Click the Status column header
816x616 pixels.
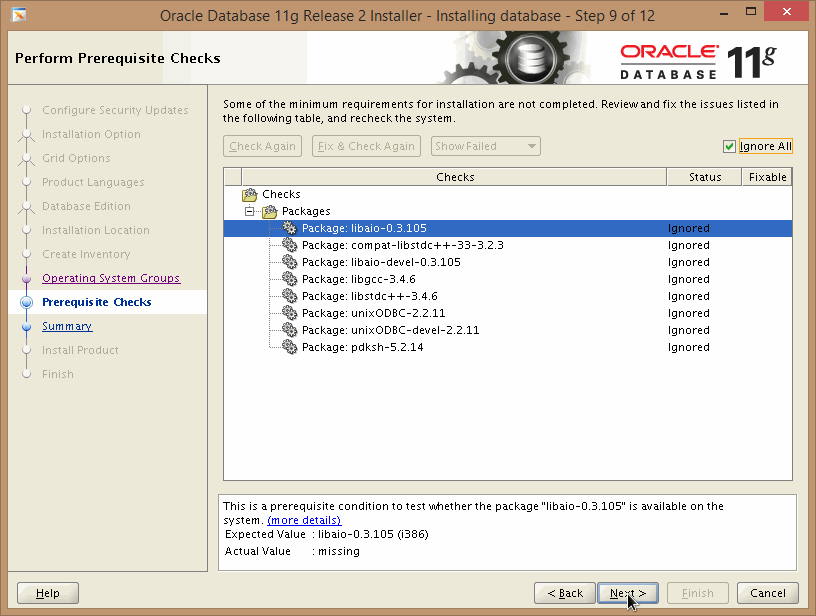click(x=705, y=177)
